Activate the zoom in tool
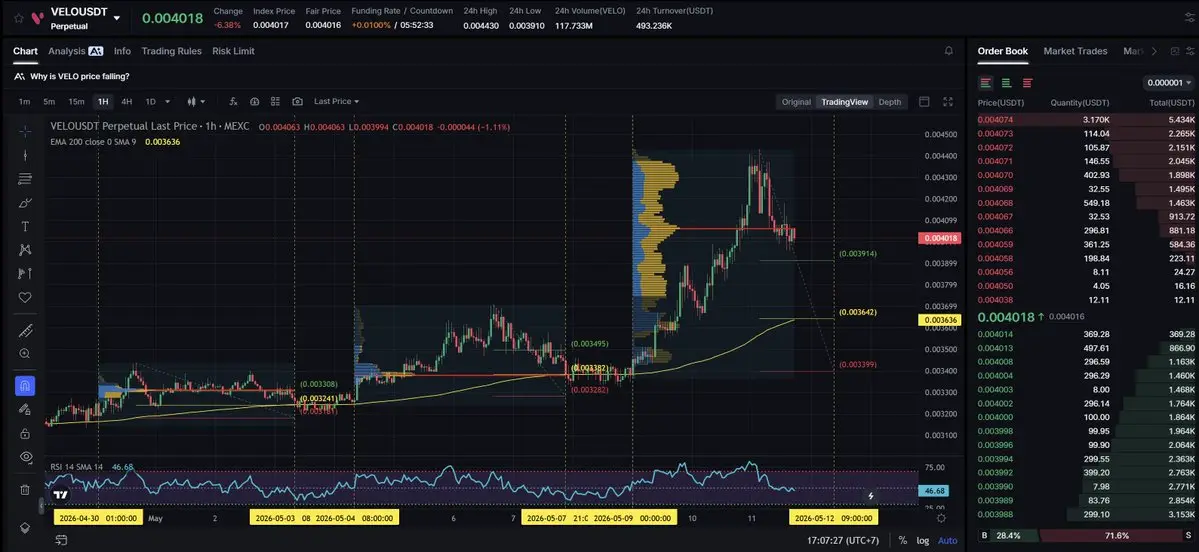This screenshot has width=1199, height=552. click(x=25, y=353)
